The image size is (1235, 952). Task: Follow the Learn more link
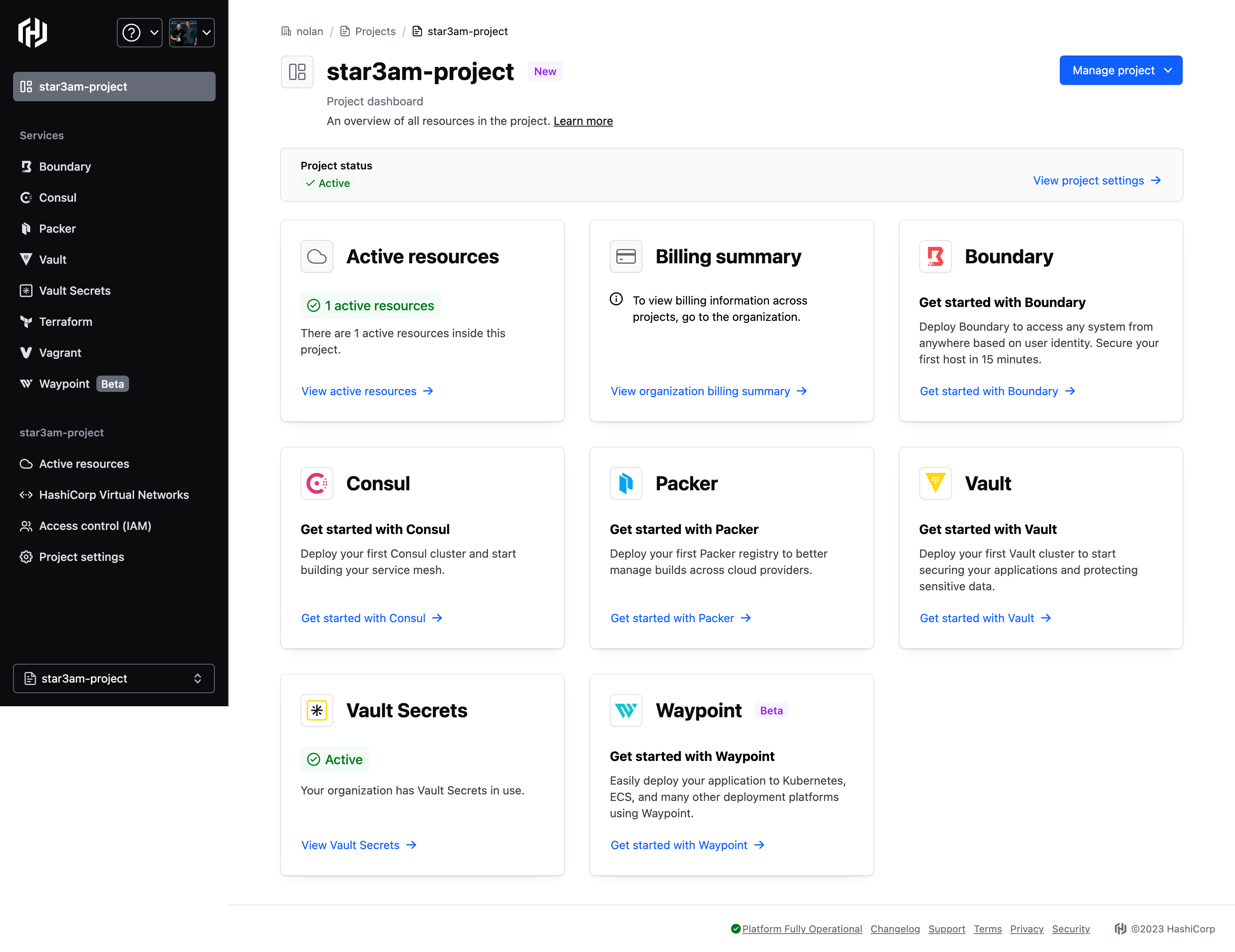click(x=583, y=121)
